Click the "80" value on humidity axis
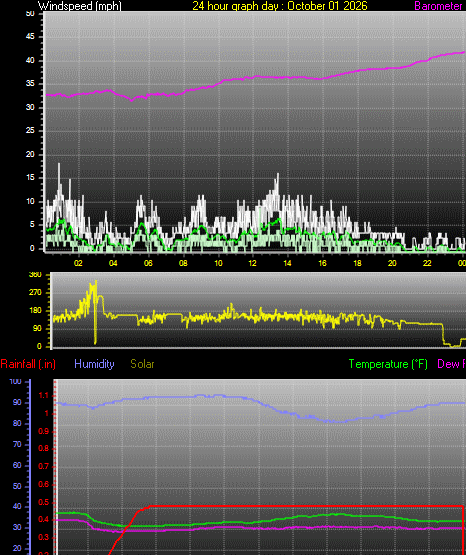Image resolution: width=466 pixels, height=555 pixels. coord(17,423)
